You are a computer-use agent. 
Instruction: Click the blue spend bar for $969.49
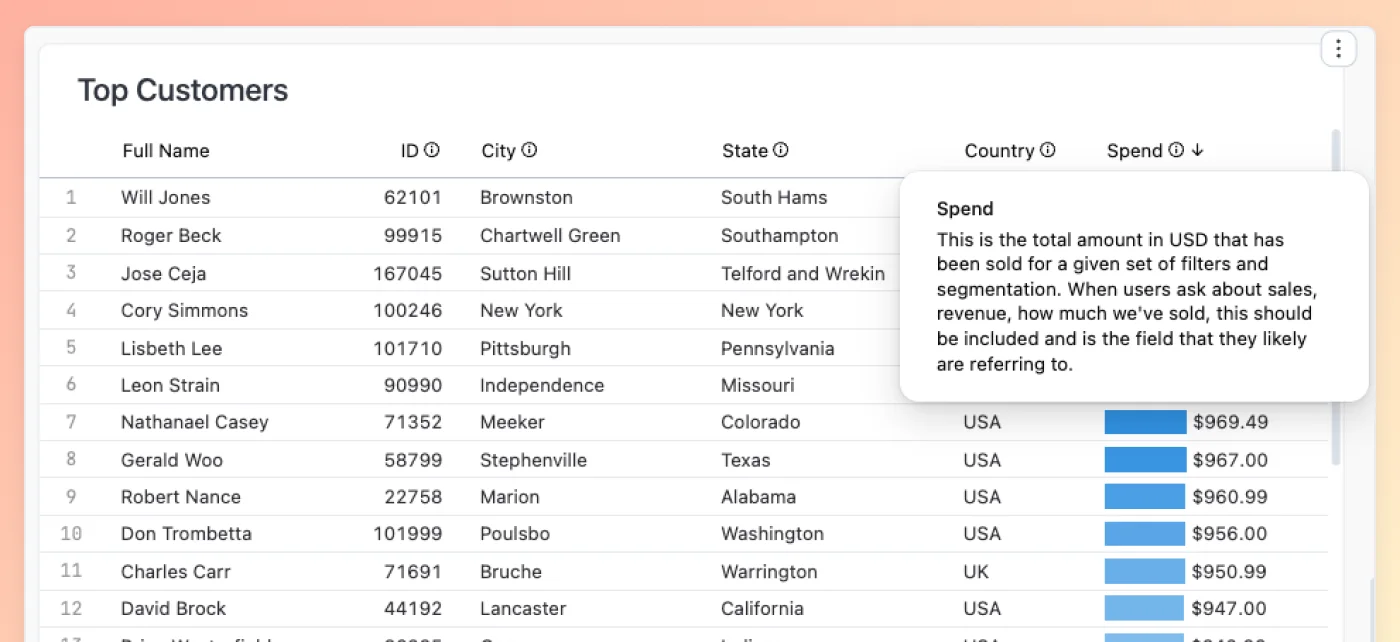[1145, 422]
